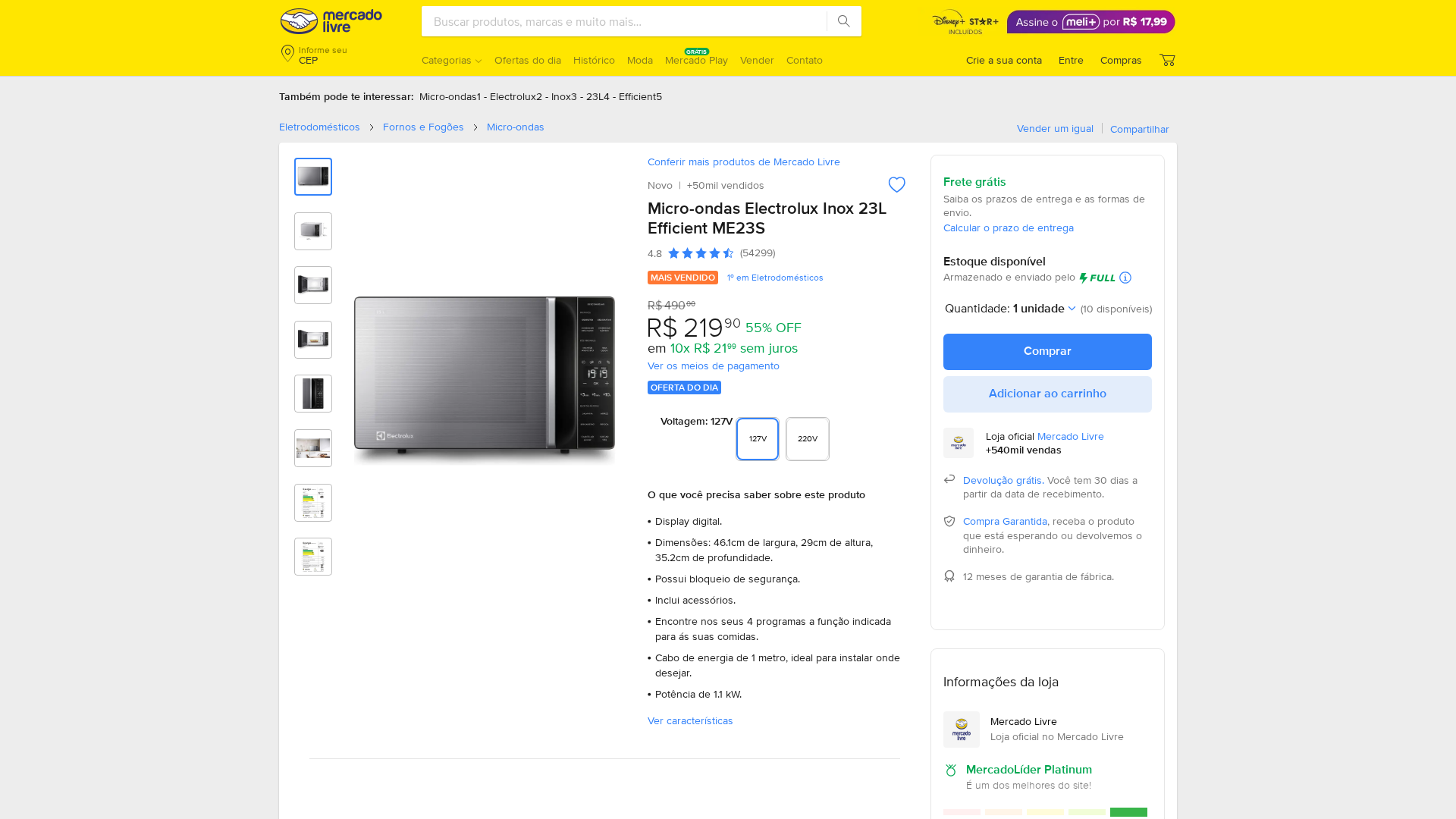The image size is (1456, 819).
Task: Select first product thumbnail, front view
Action: click(x=313, y=177)
